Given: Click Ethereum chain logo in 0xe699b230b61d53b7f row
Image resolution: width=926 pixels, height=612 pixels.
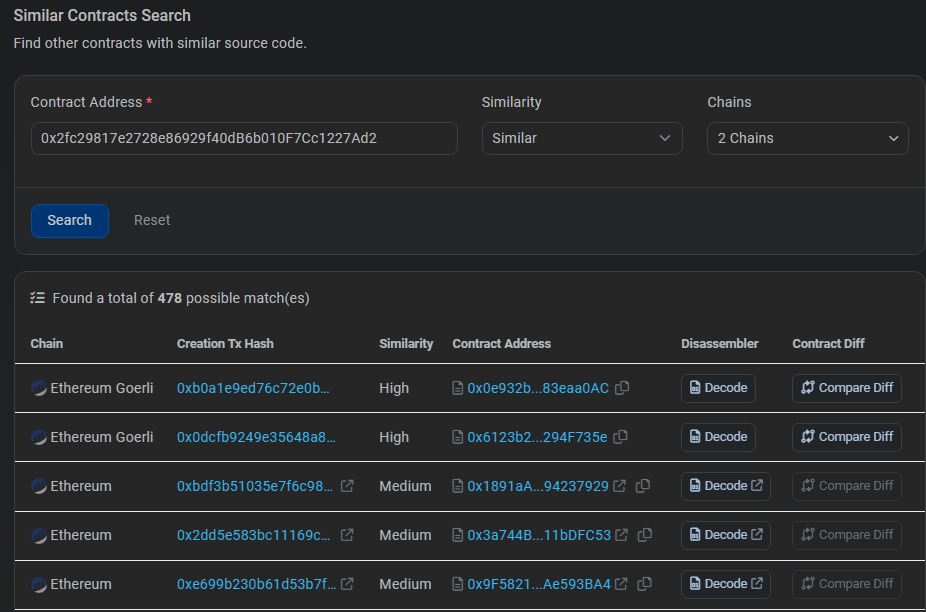Looking at the screenshot, I should (x=39, y=584).
